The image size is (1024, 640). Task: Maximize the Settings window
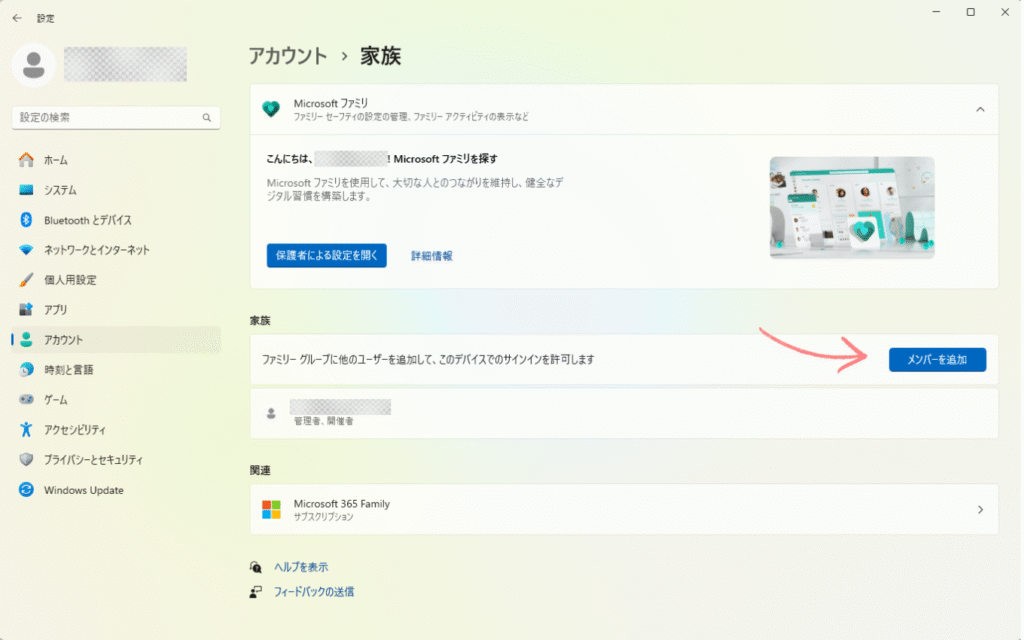point(970,12)
